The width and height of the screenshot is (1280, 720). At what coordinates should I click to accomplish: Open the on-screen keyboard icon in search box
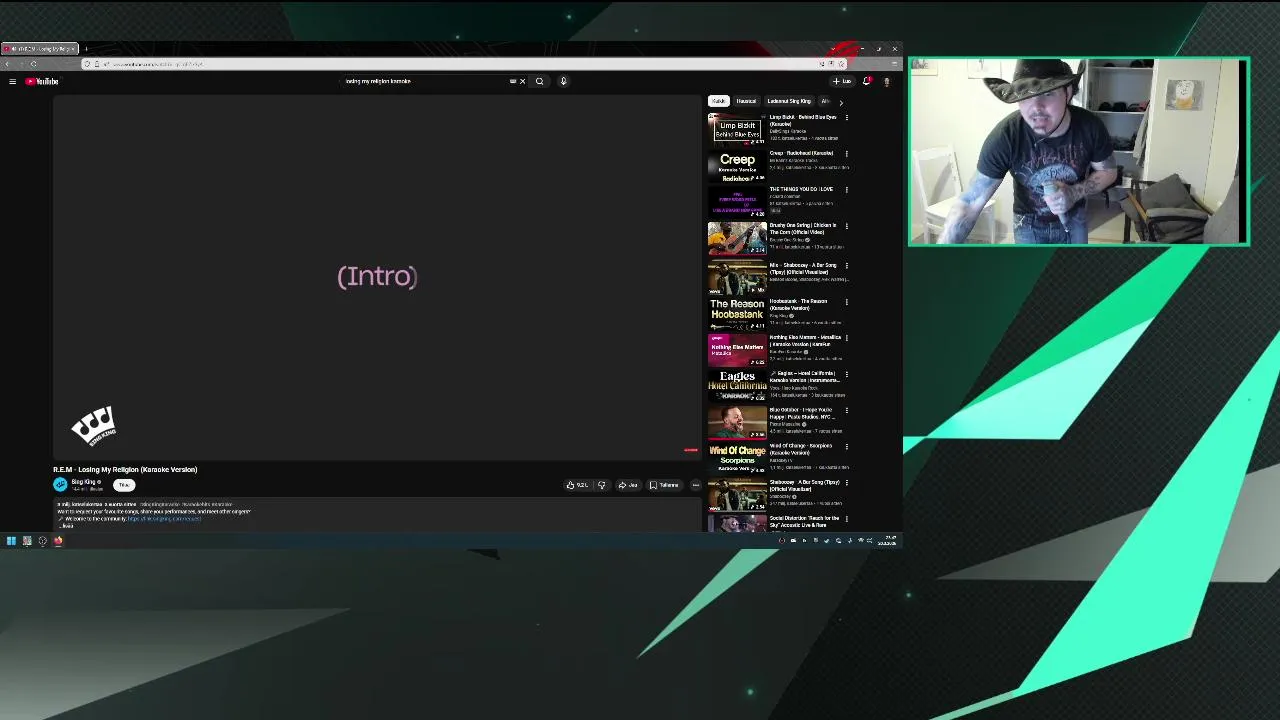pos(513,81)
